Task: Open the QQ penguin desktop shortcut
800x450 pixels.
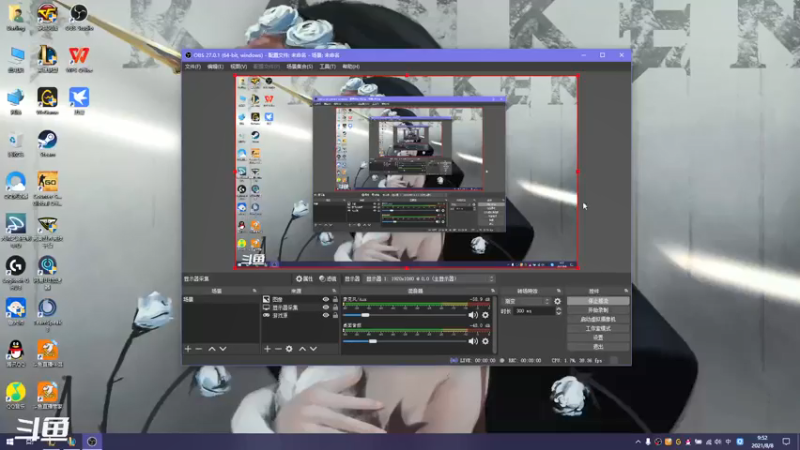Action: (x=16, y=353)
